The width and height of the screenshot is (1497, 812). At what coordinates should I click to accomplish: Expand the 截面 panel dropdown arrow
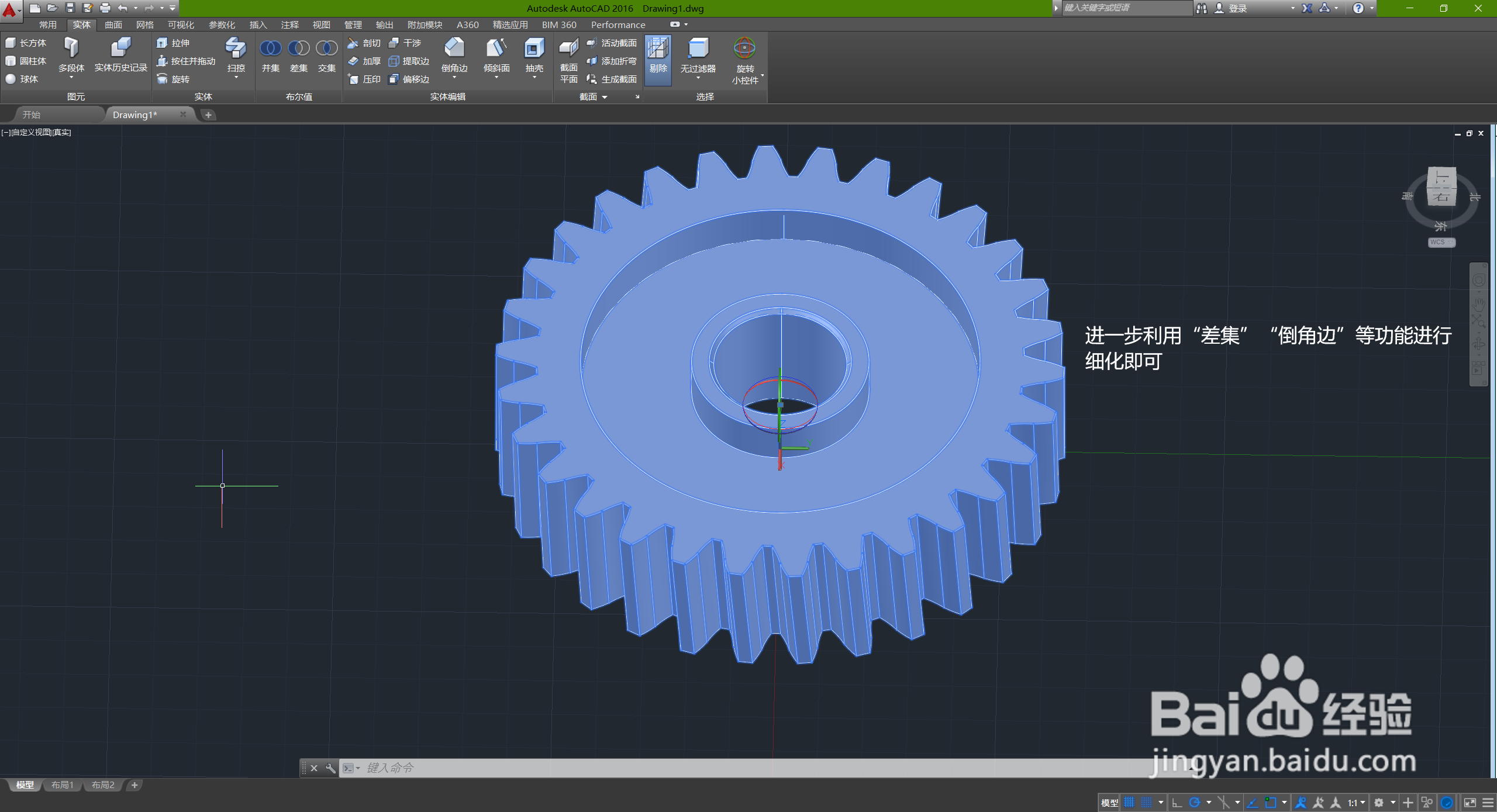(605, 97)
